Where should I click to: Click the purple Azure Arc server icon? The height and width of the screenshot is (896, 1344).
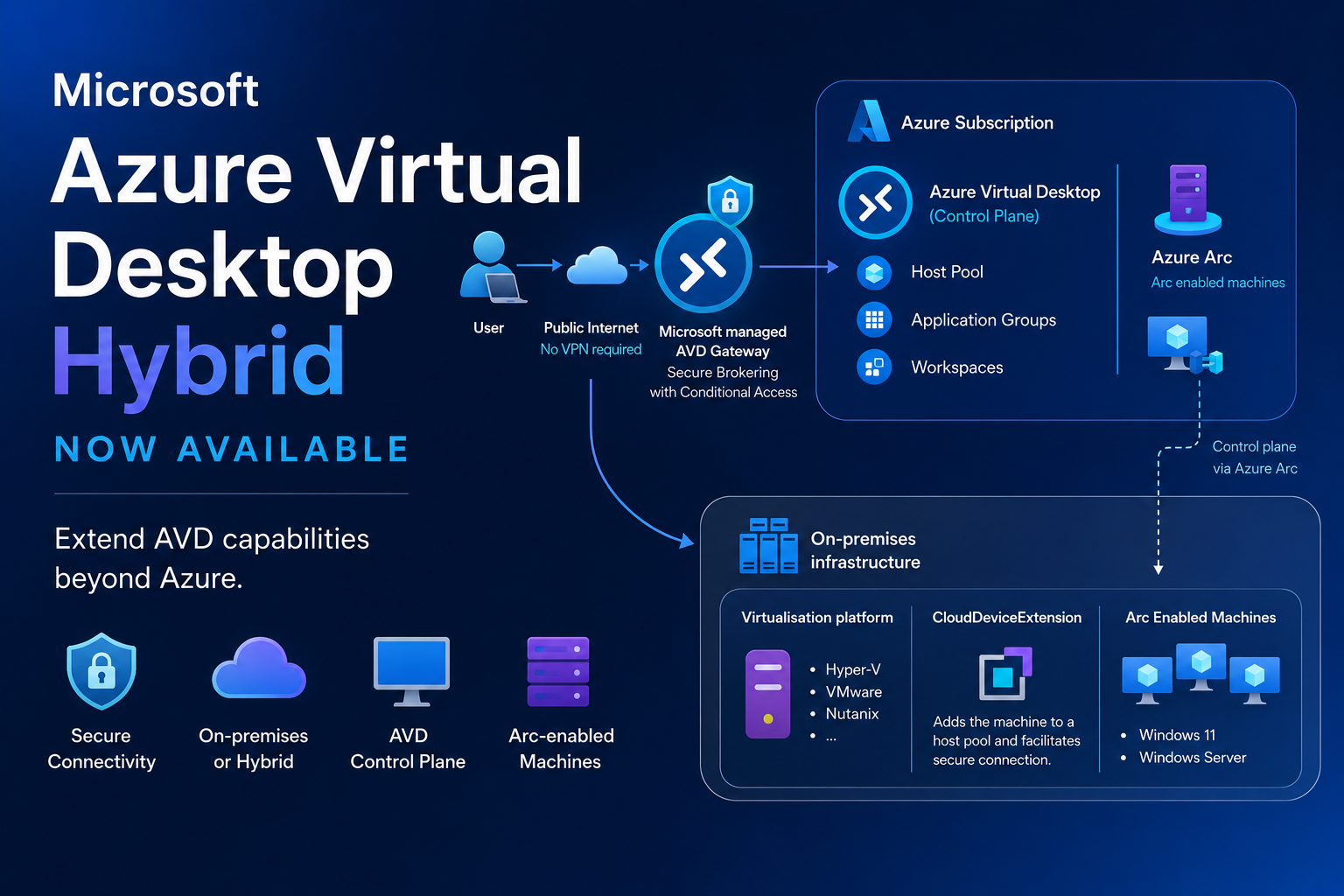click(x=1187, y=200)
